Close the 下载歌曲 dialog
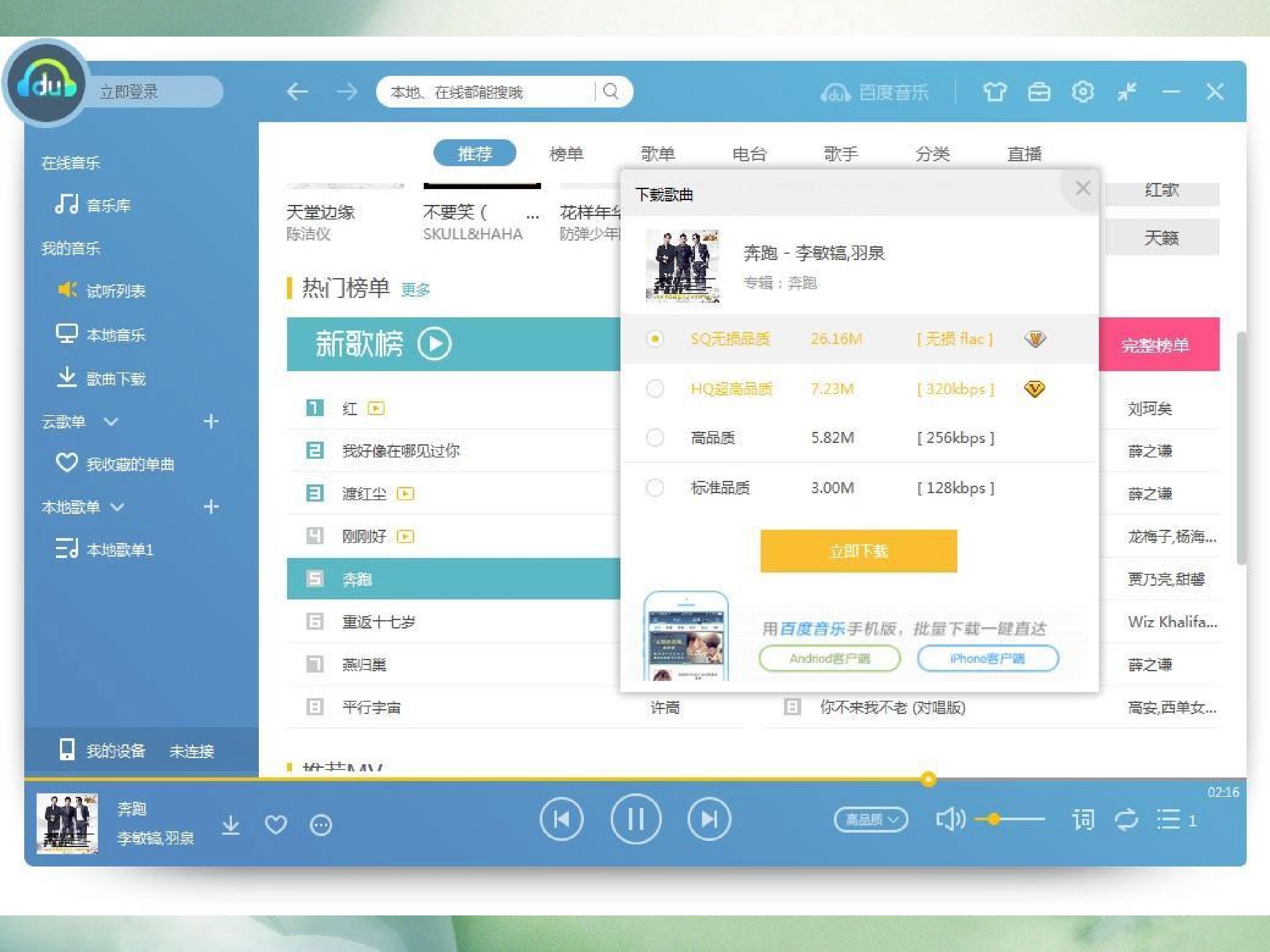 [1083, 188]
